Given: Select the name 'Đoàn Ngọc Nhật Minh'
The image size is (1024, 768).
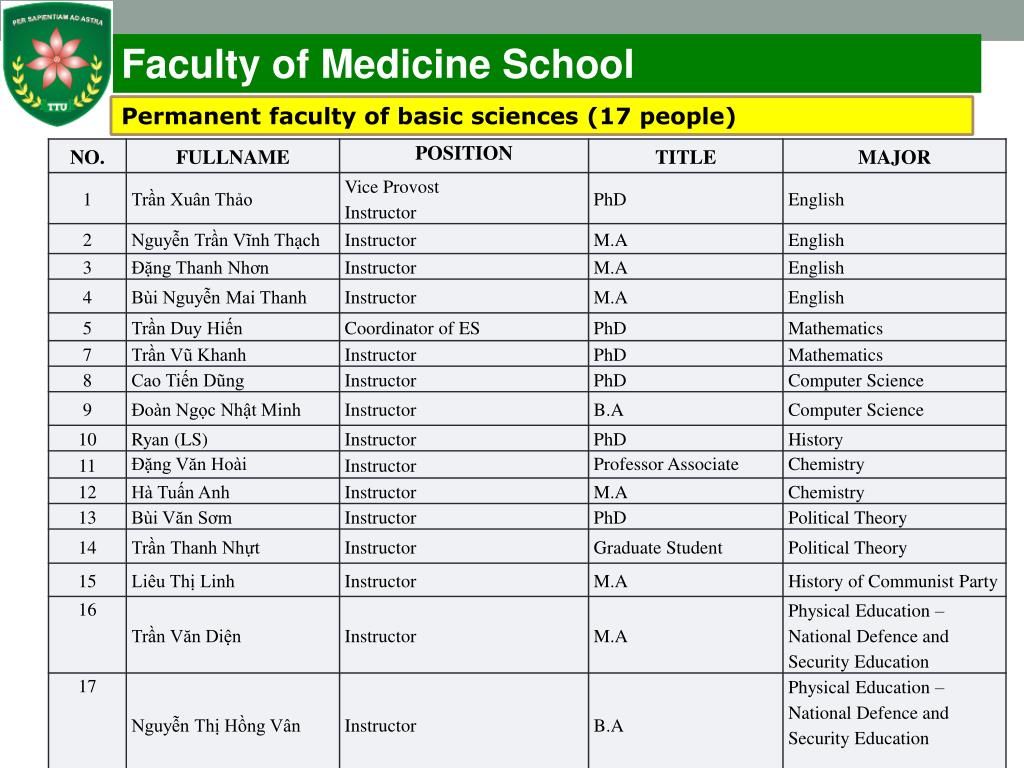Looking at the screenshot, I should tap(216, 410).
